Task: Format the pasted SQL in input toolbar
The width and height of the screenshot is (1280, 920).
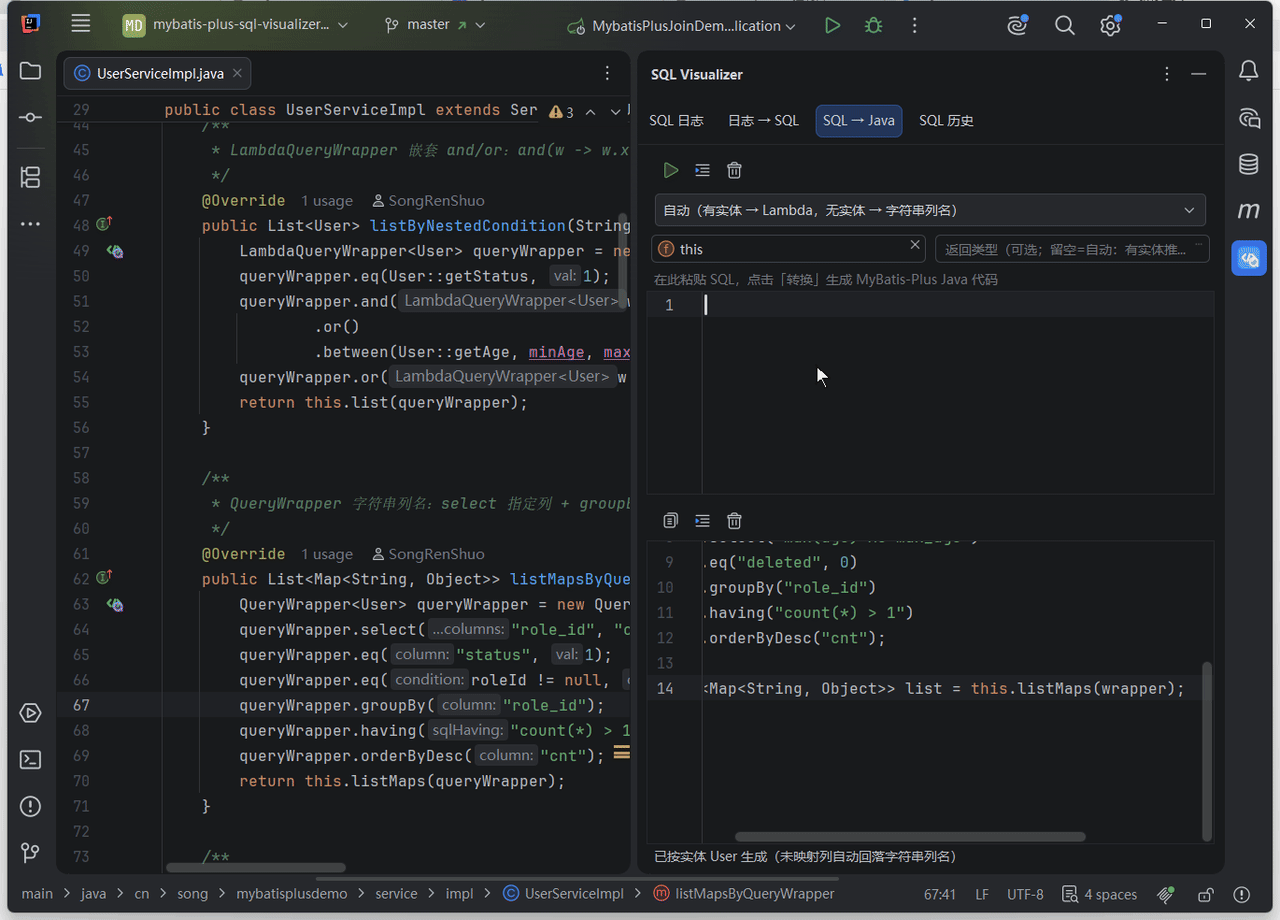Action: pyautogui.click(x=702, y=171)
